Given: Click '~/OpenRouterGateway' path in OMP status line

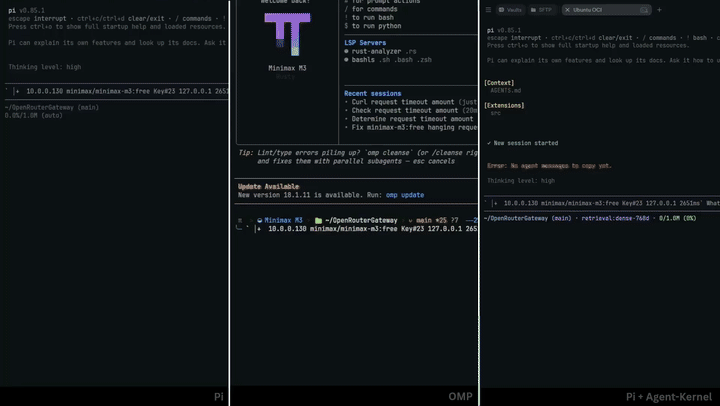Looking at the screenshot, I should [x=361, y=220].
